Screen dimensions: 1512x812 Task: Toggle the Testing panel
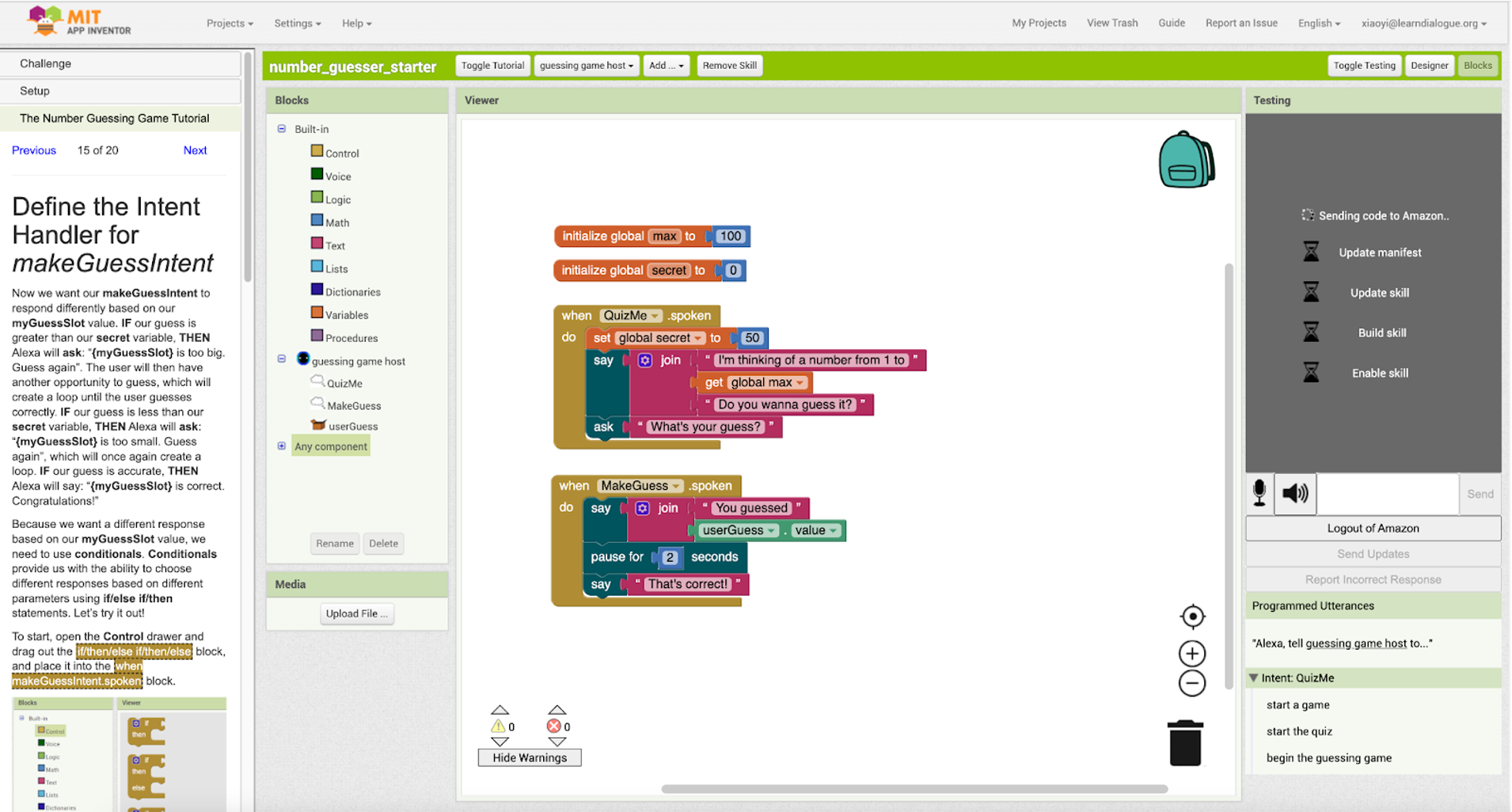point(1364,66)
